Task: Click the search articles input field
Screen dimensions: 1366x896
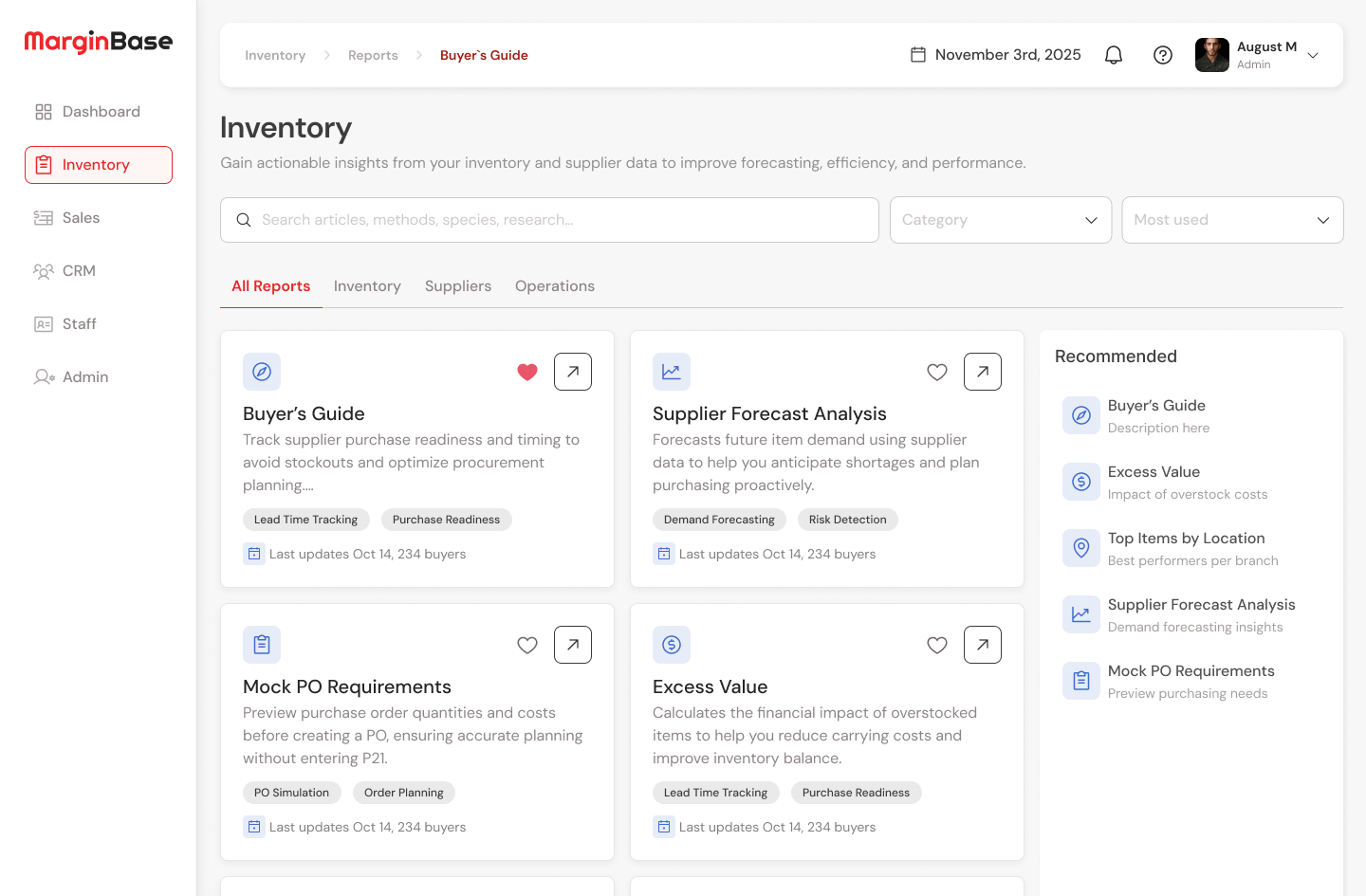Action: 549,219
